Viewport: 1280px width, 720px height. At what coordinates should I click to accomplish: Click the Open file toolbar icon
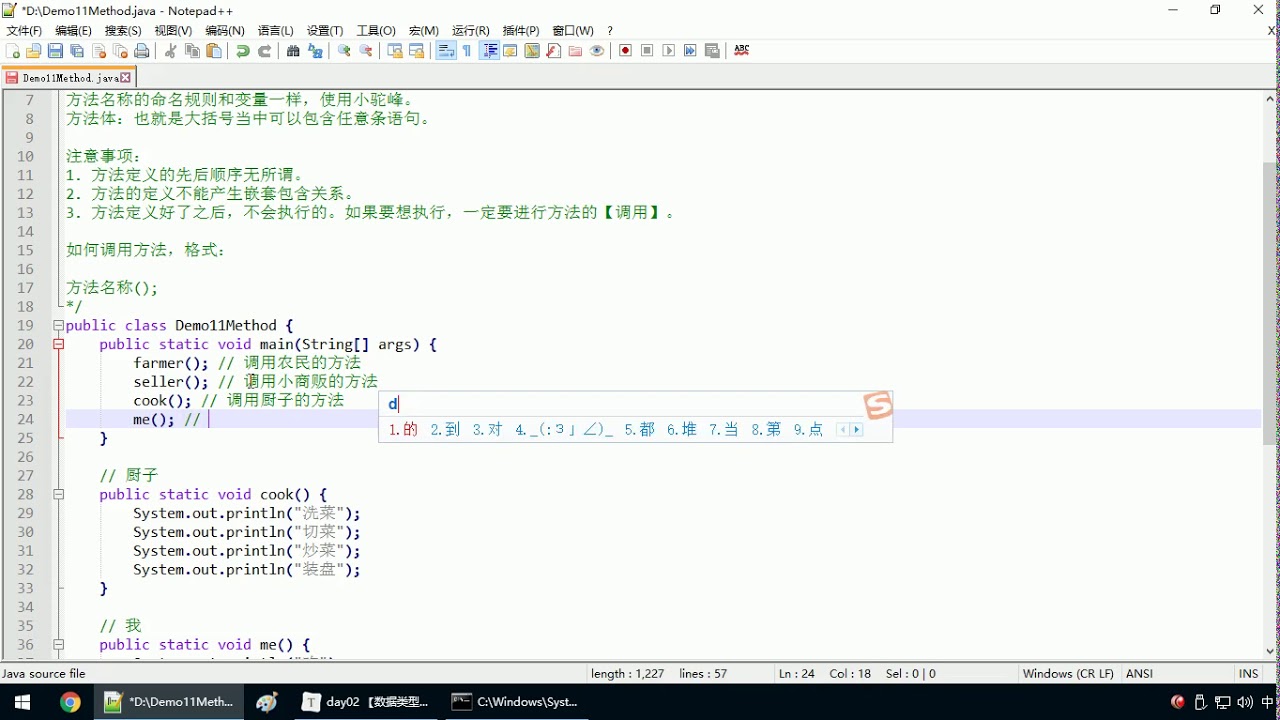[x=33, y=50]
